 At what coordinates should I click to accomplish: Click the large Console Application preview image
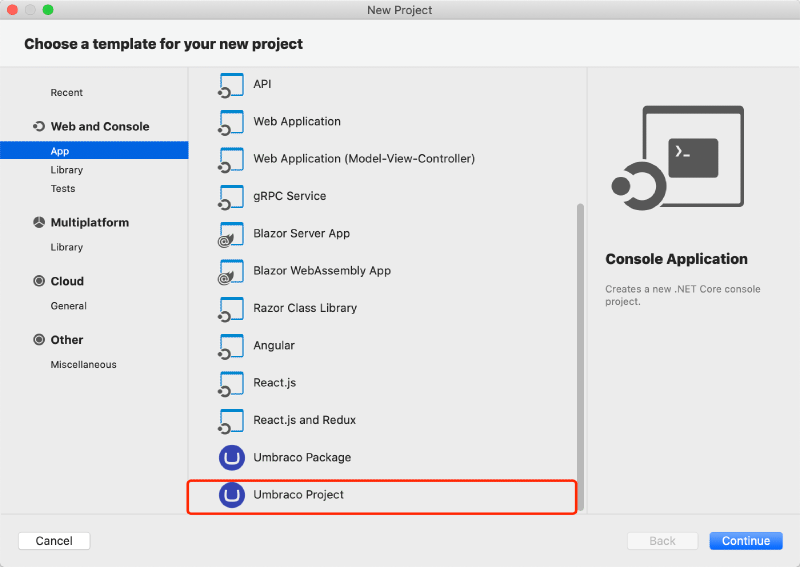click(x=678, y=158)
